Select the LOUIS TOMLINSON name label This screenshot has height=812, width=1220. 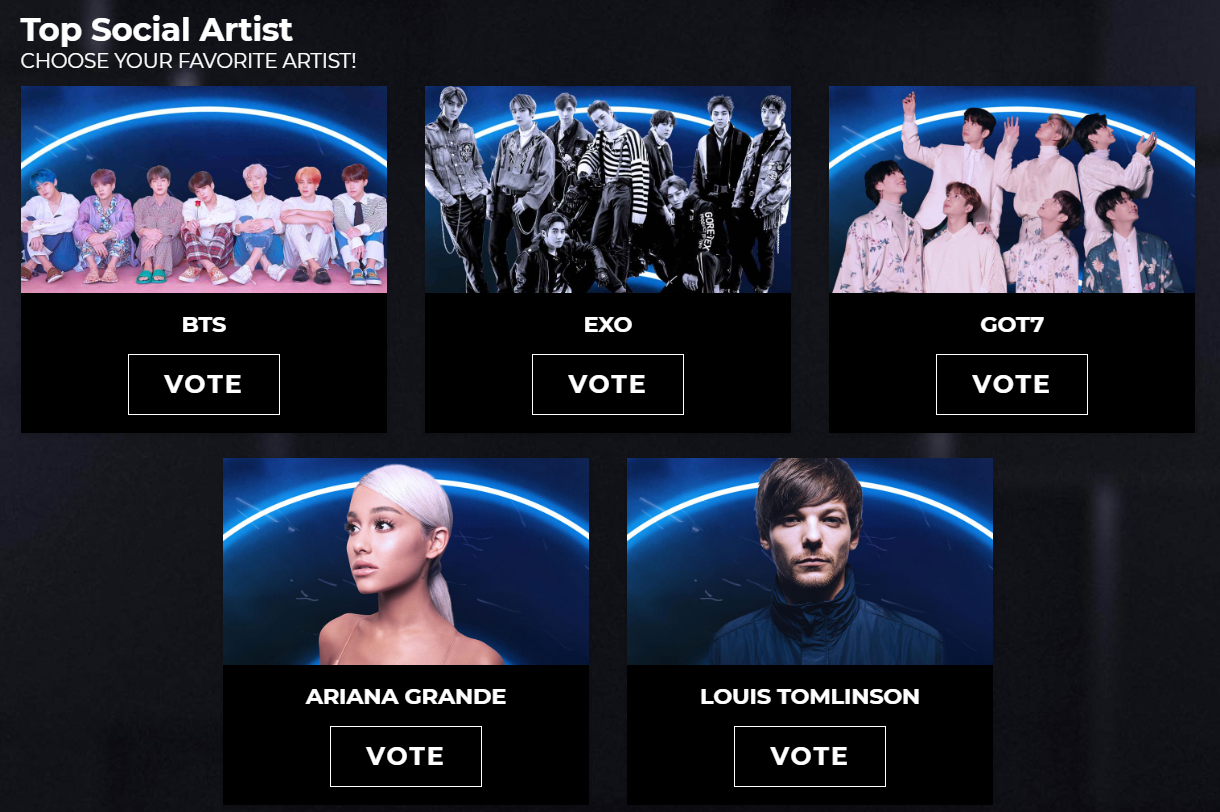pyautogui.click(x=810, y=697)
